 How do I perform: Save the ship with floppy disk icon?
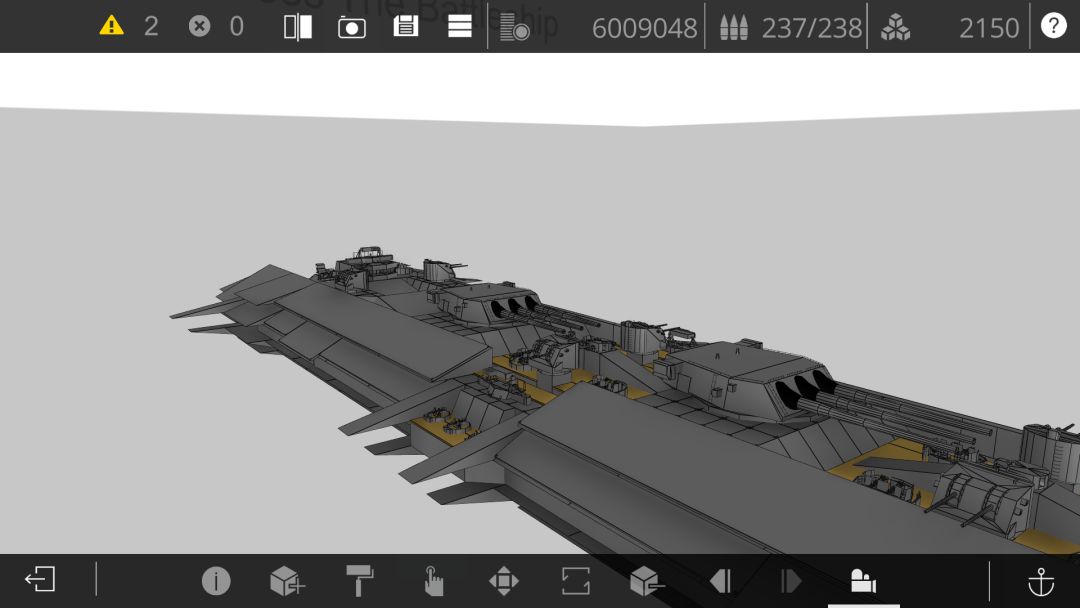[406, 26]
